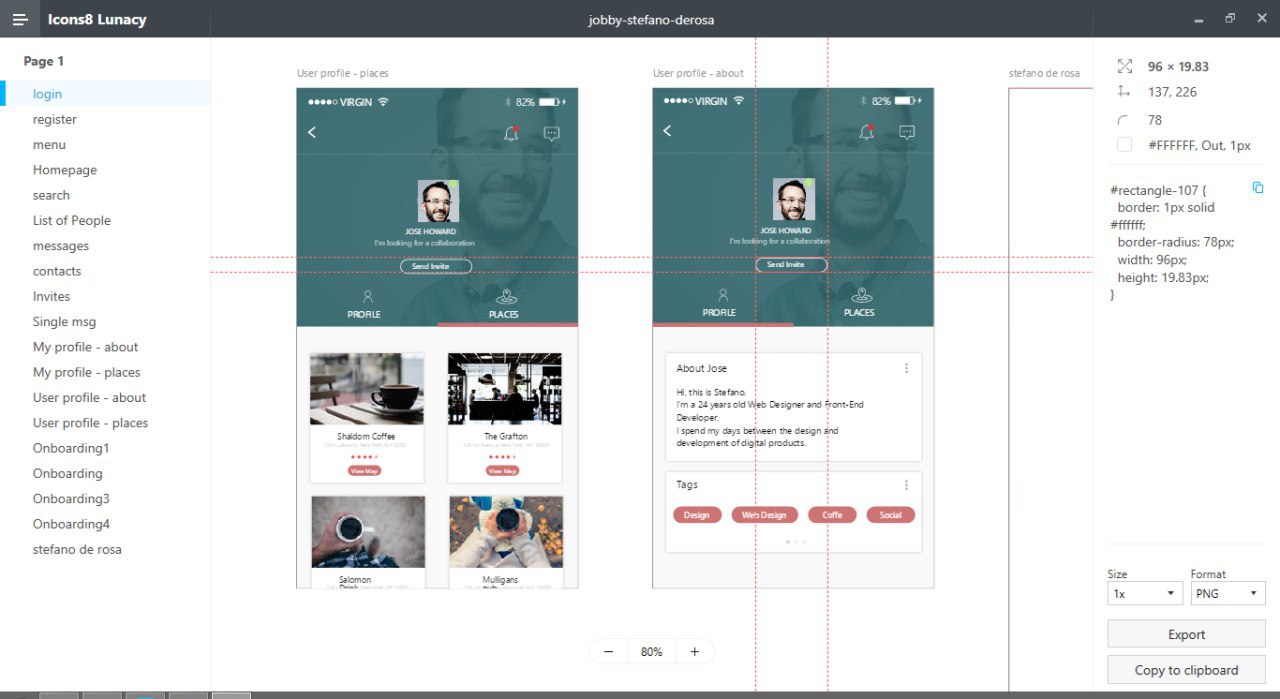Open the export Size dropdown
The height and width of the screenshot is (699, 1280).
tap(1145, 593)
